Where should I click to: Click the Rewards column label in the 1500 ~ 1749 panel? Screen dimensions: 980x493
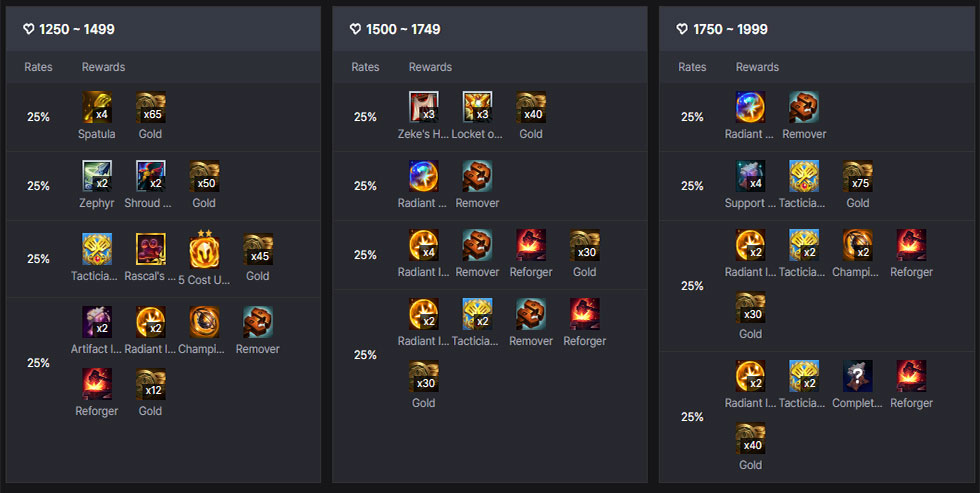point(430,67)
